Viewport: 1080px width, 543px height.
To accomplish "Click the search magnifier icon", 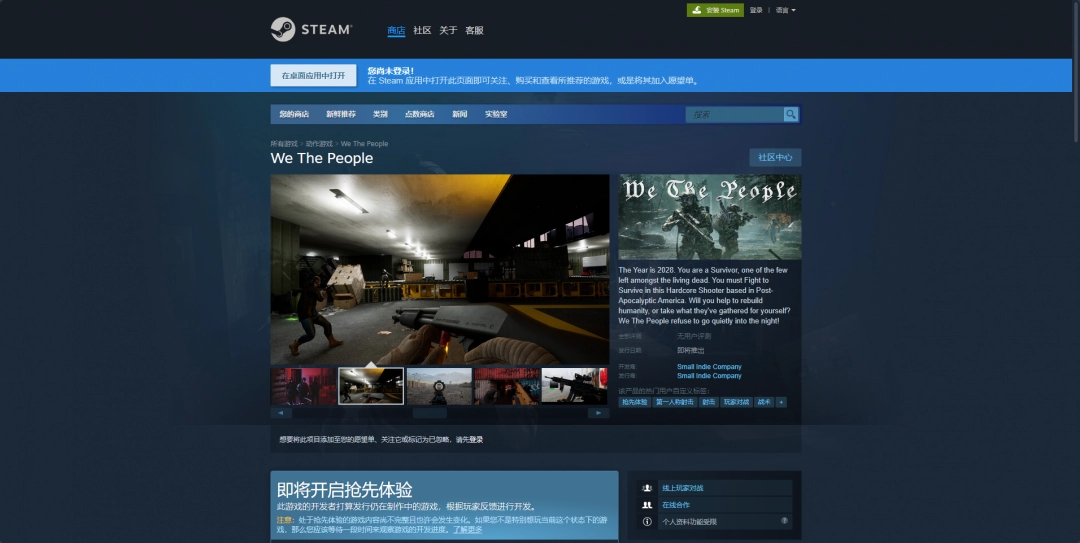I will point(791,115).
